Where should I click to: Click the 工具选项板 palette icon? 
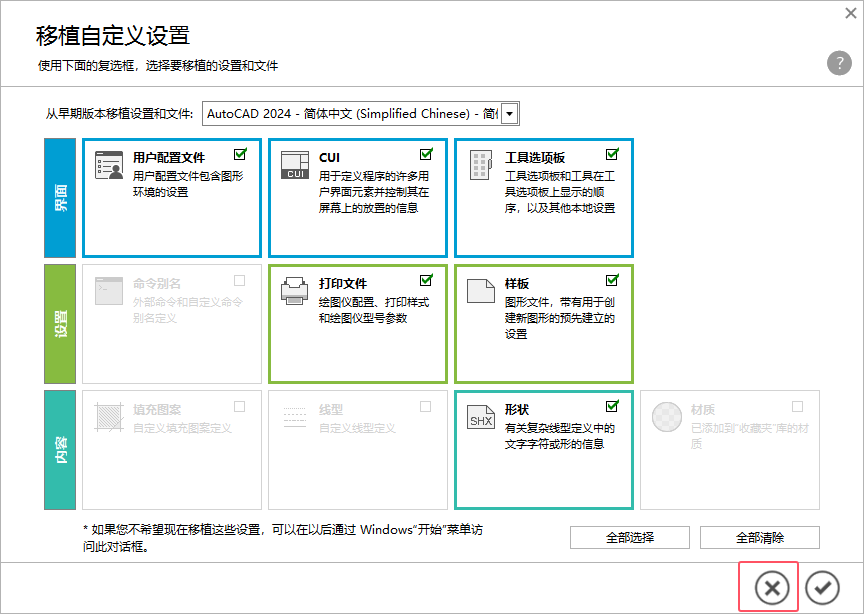click(480, 165)
